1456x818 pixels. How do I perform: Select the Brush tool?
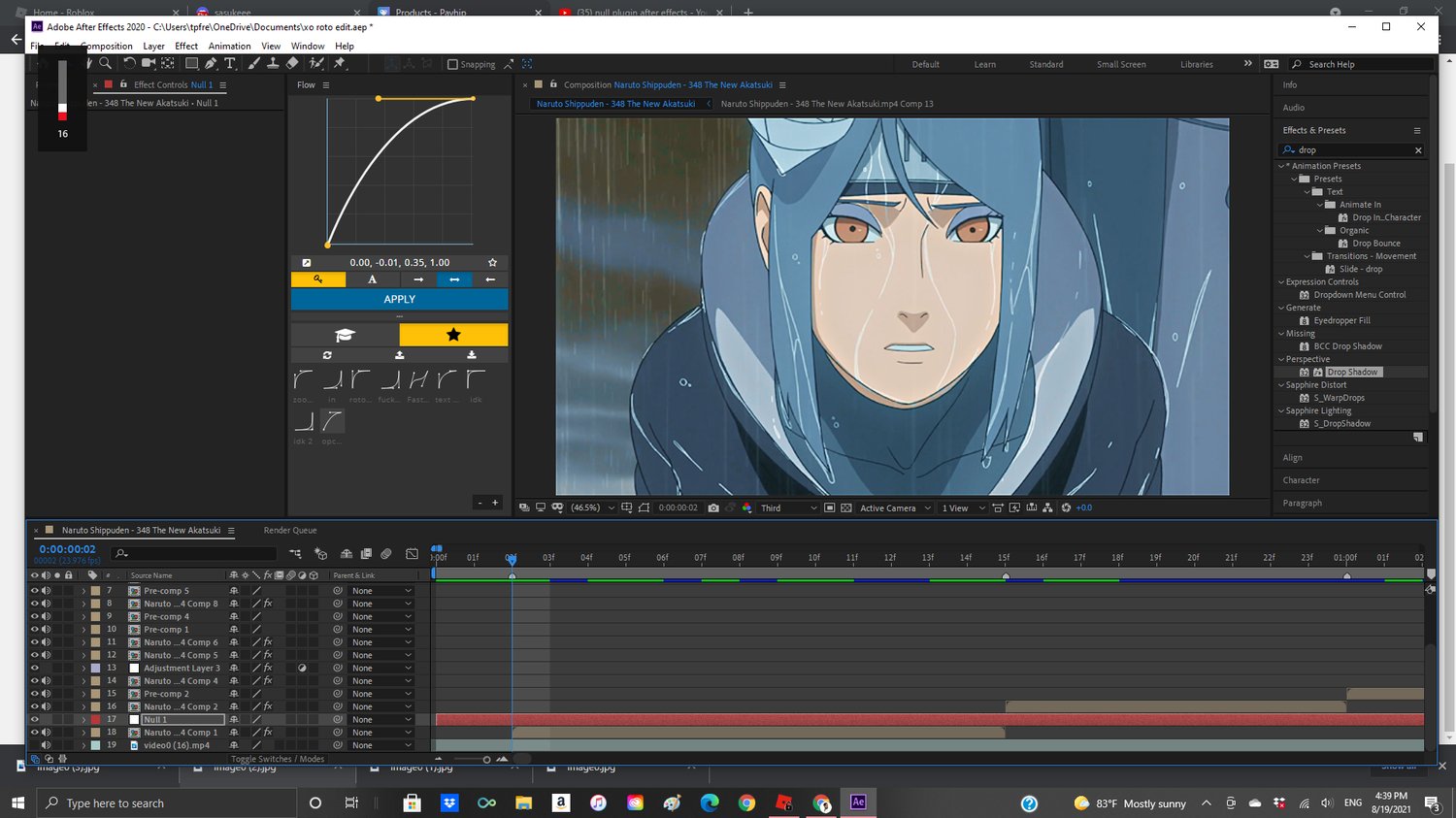(x=252, y=63)
